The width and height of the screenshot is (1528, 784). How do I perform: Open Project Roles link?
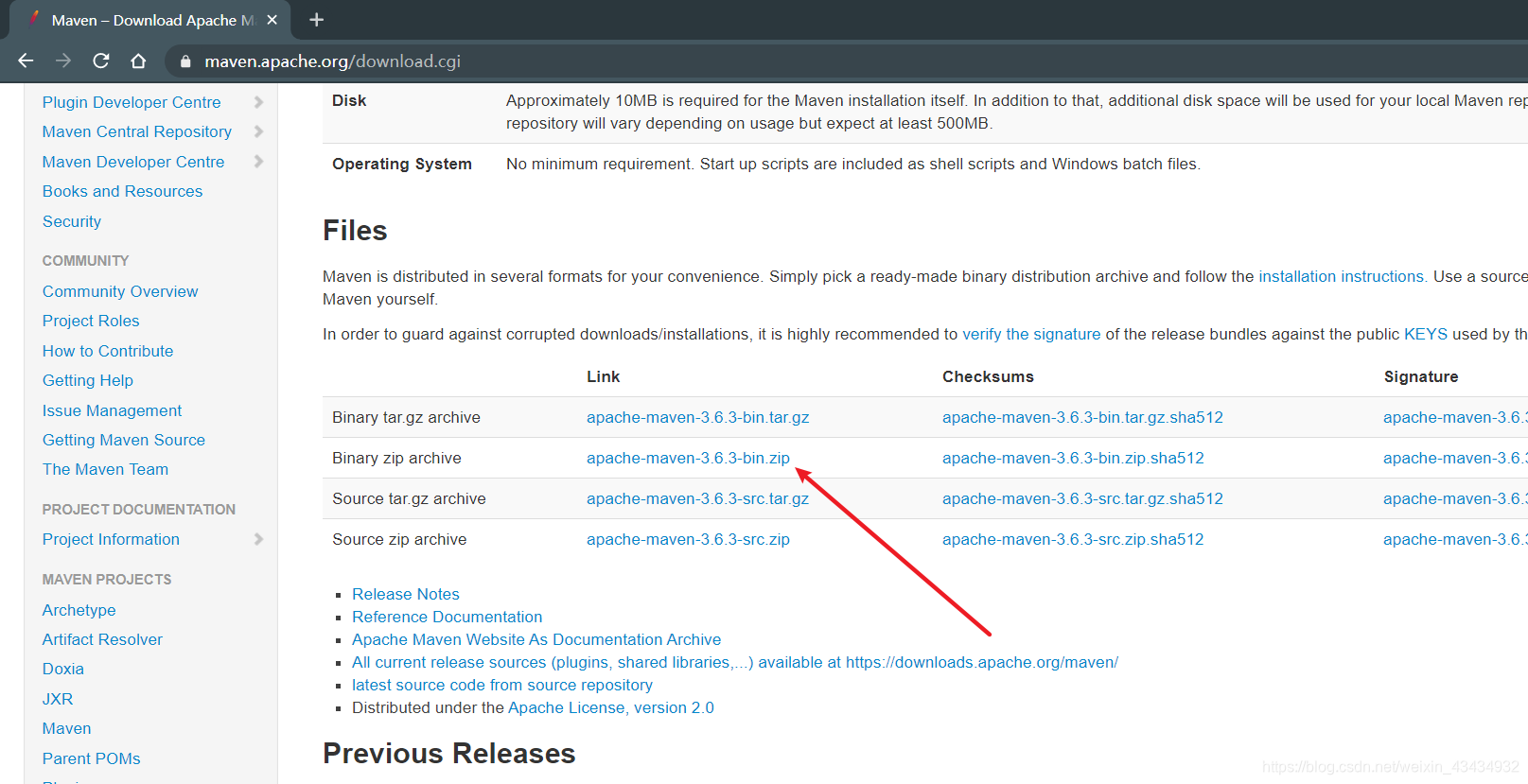[x=91, y=321]
